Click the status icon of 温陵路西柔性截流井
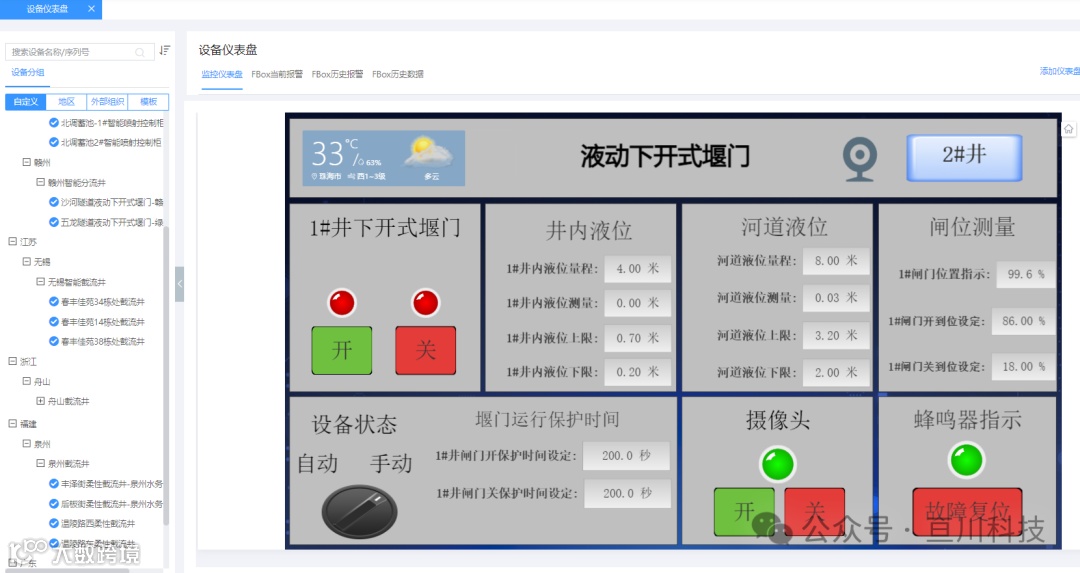The width and height of the screenshot is (1080, 573). (x=54, y=523)
